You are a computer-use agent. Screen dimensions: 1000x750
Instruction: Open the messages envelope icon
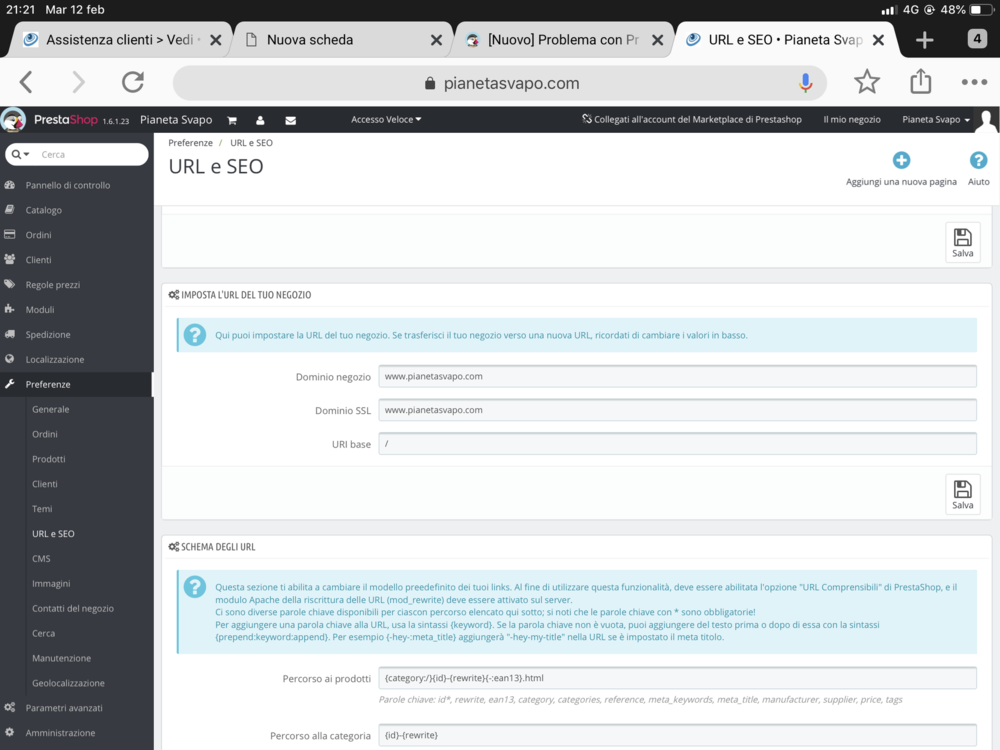[x=290, y=121]
